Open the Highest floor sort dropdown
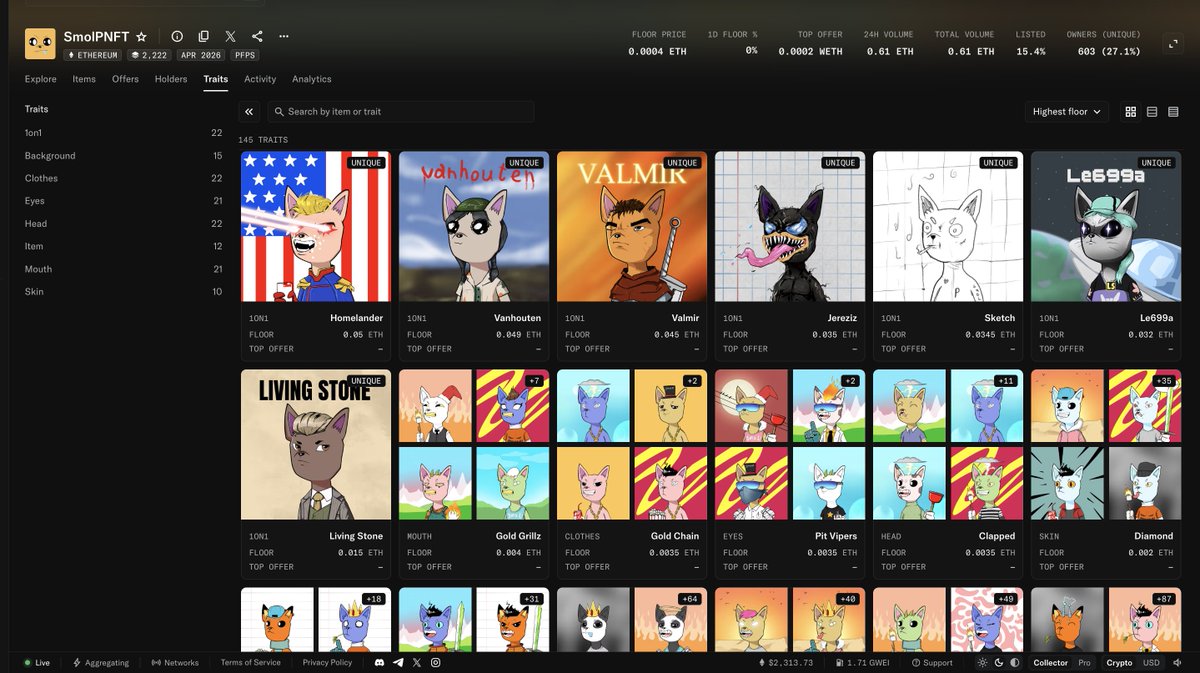Screen dimensions: 1200x673 click(1067, 112)
